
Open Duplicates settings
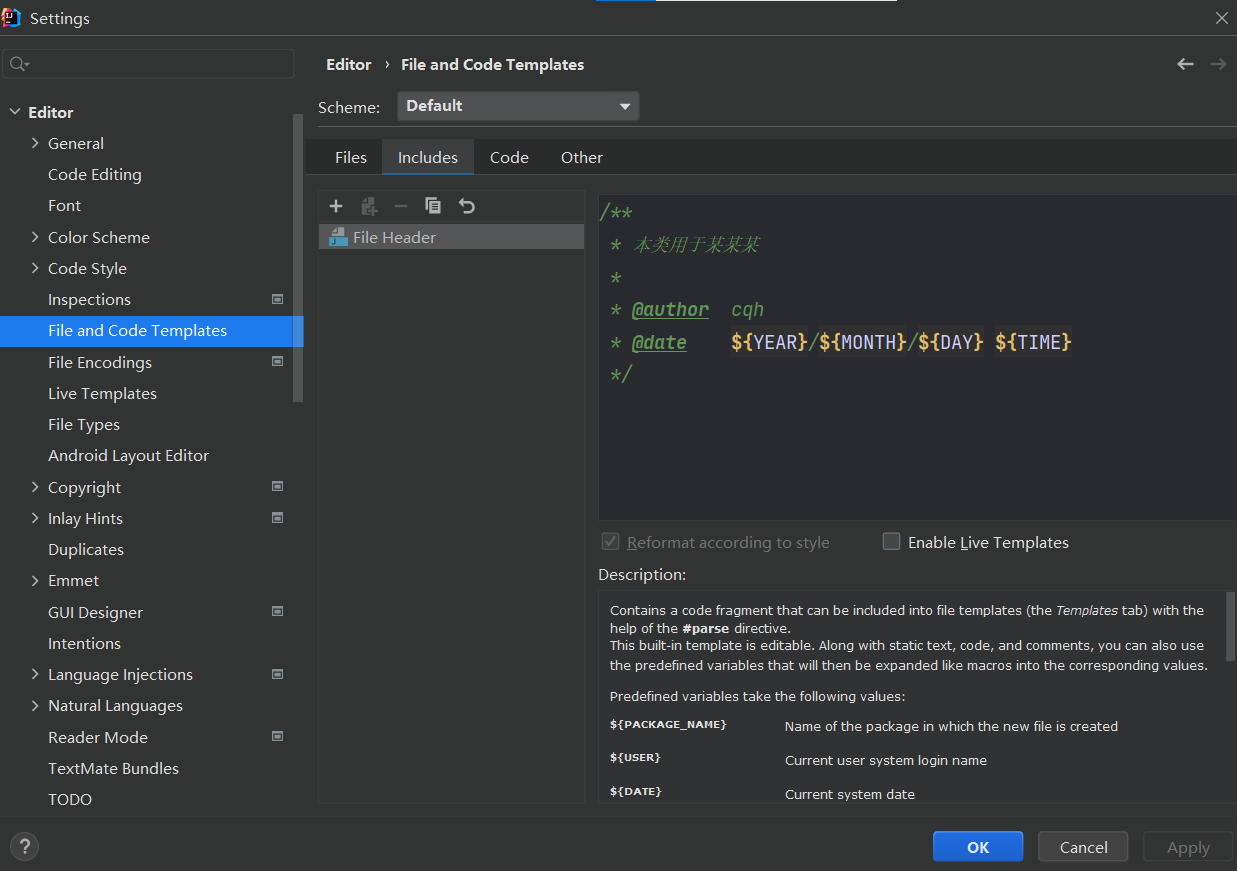click(86, 549)
